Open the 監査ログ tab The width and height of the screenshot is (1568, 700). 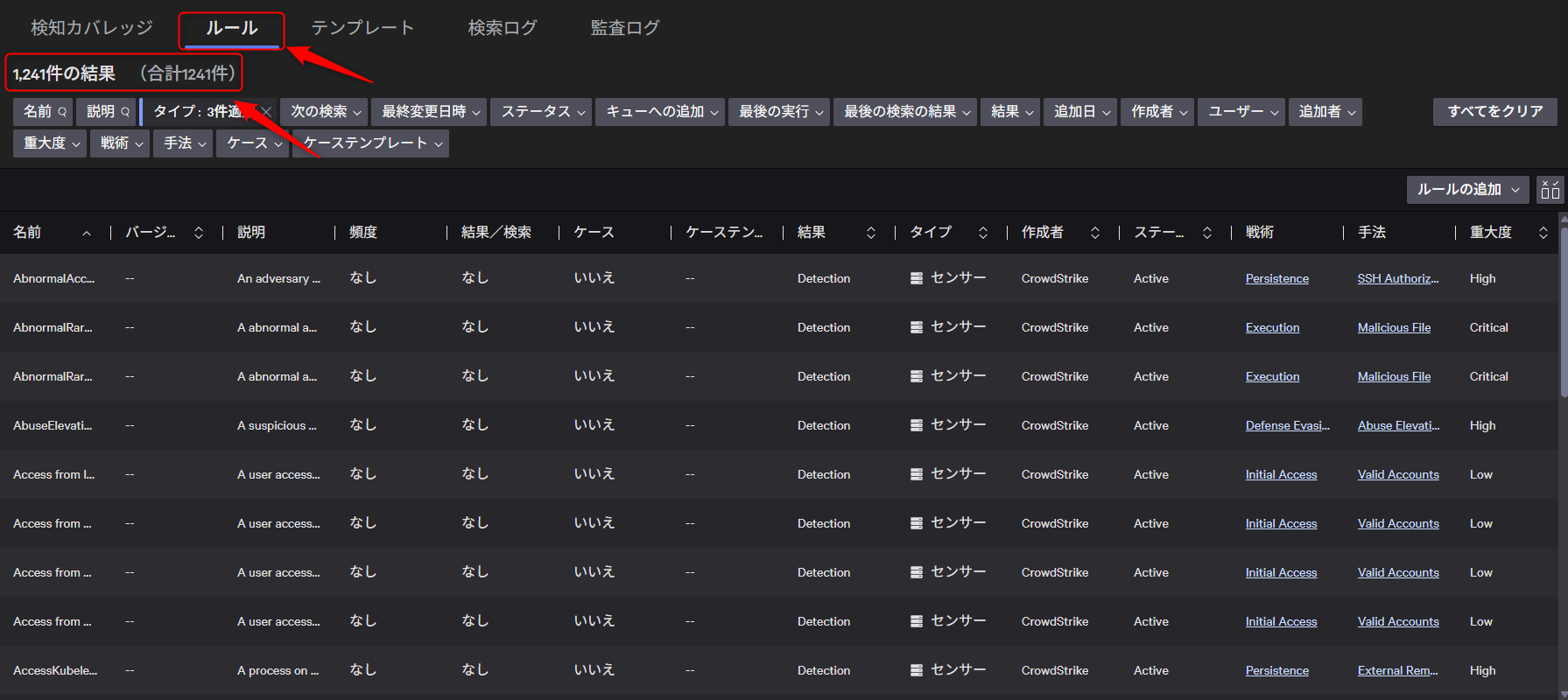625,28
